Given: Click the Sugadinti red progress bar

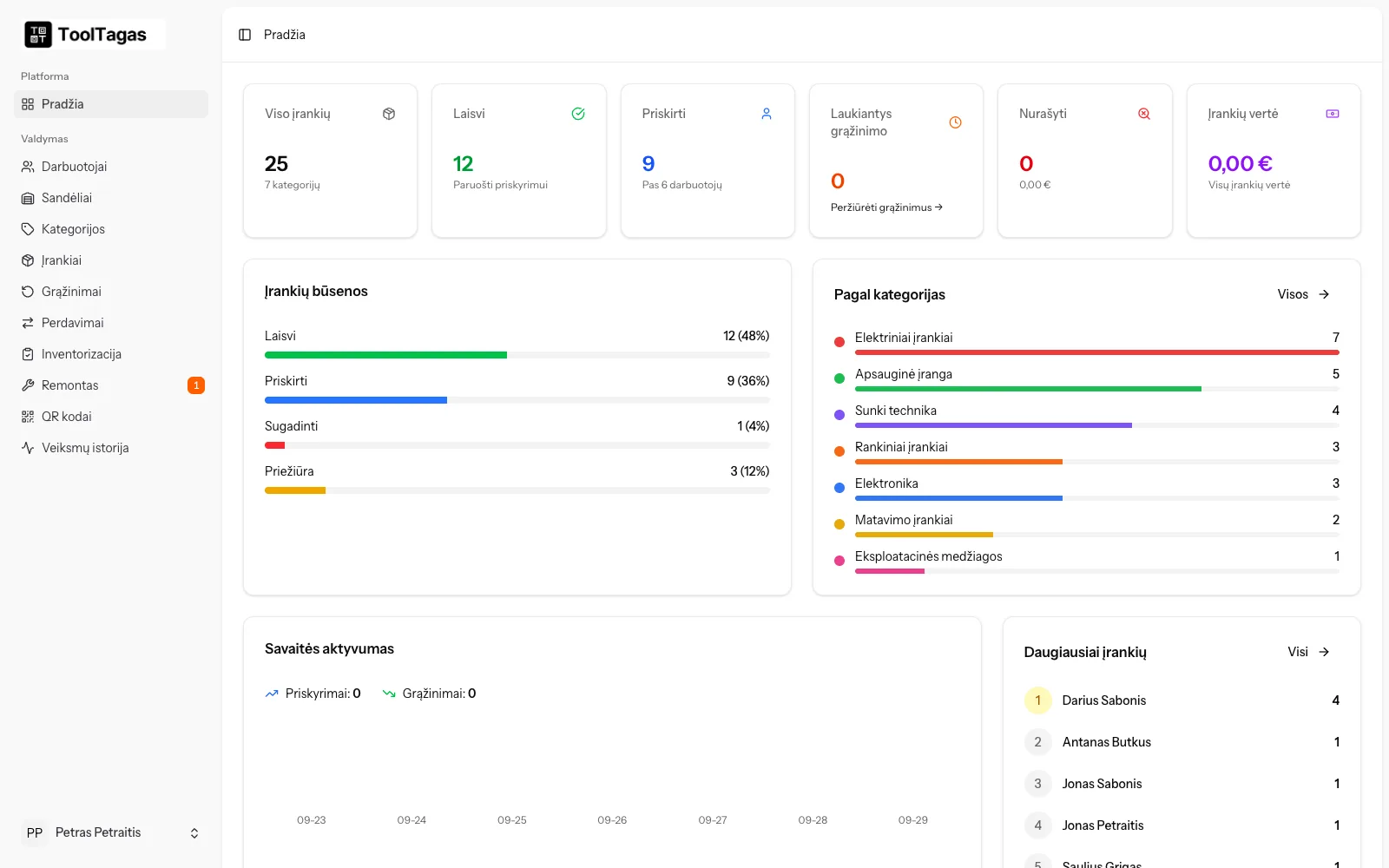Looking at the screenshot, I should (274, 445).
